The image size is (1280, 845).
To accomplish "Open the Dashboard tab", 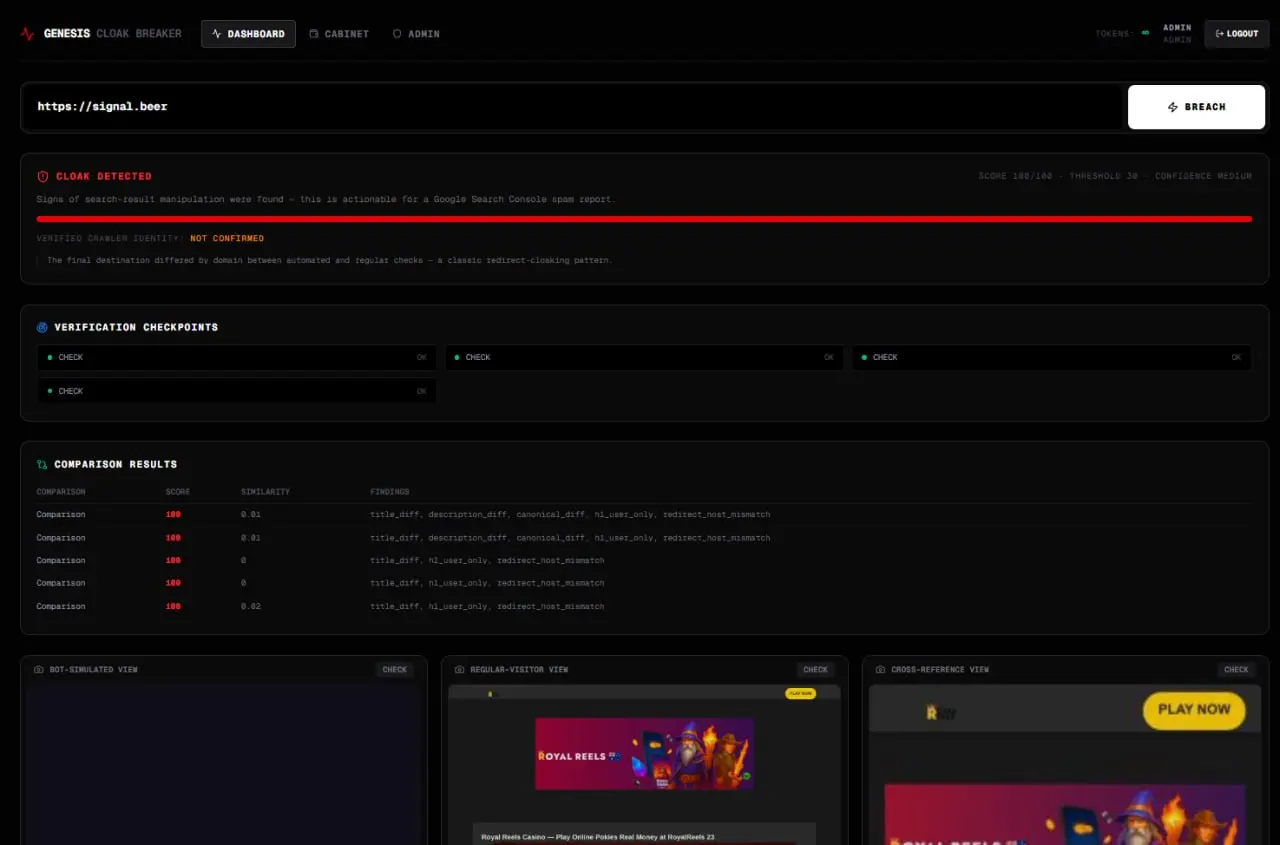I will pyautogui.click(x=248, y=34).
